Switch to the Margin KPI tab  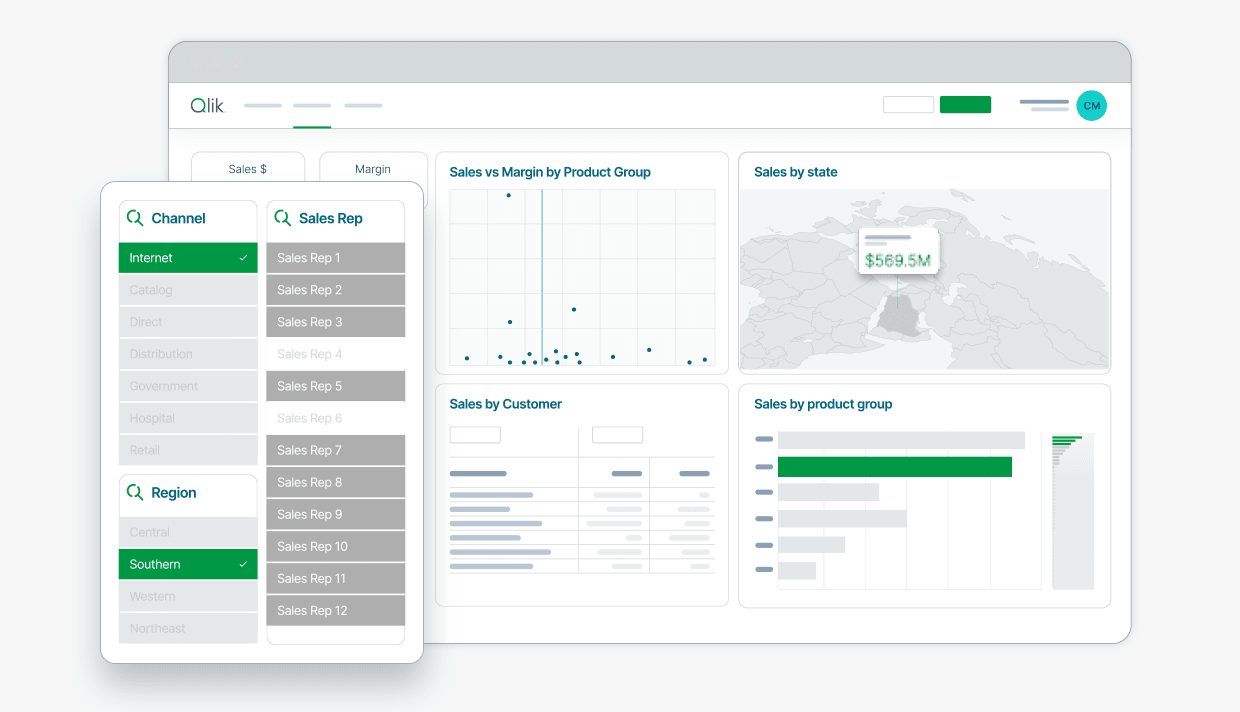point(373,168)
